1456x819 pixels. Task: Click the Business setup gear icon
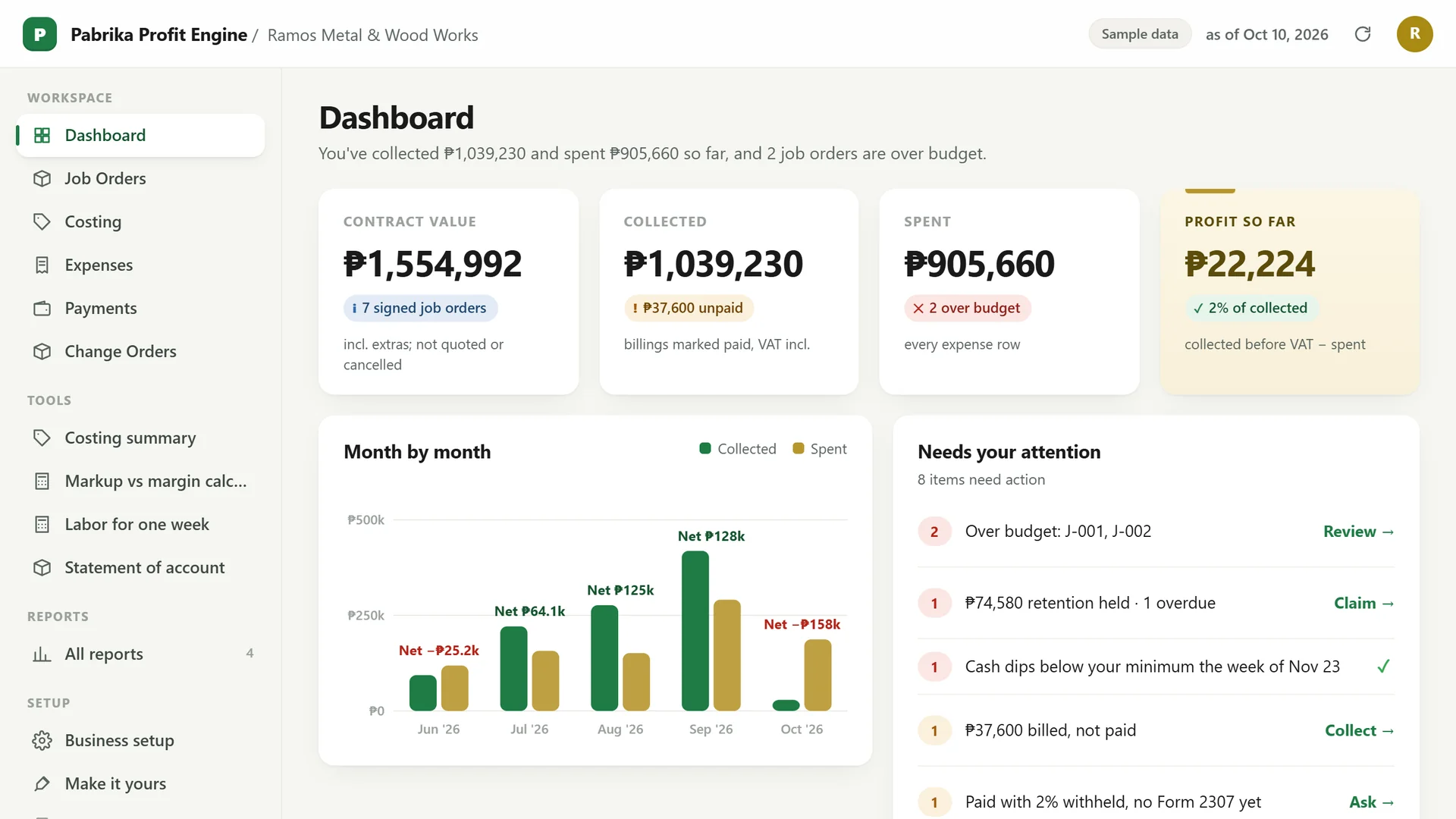click(42, 740)
